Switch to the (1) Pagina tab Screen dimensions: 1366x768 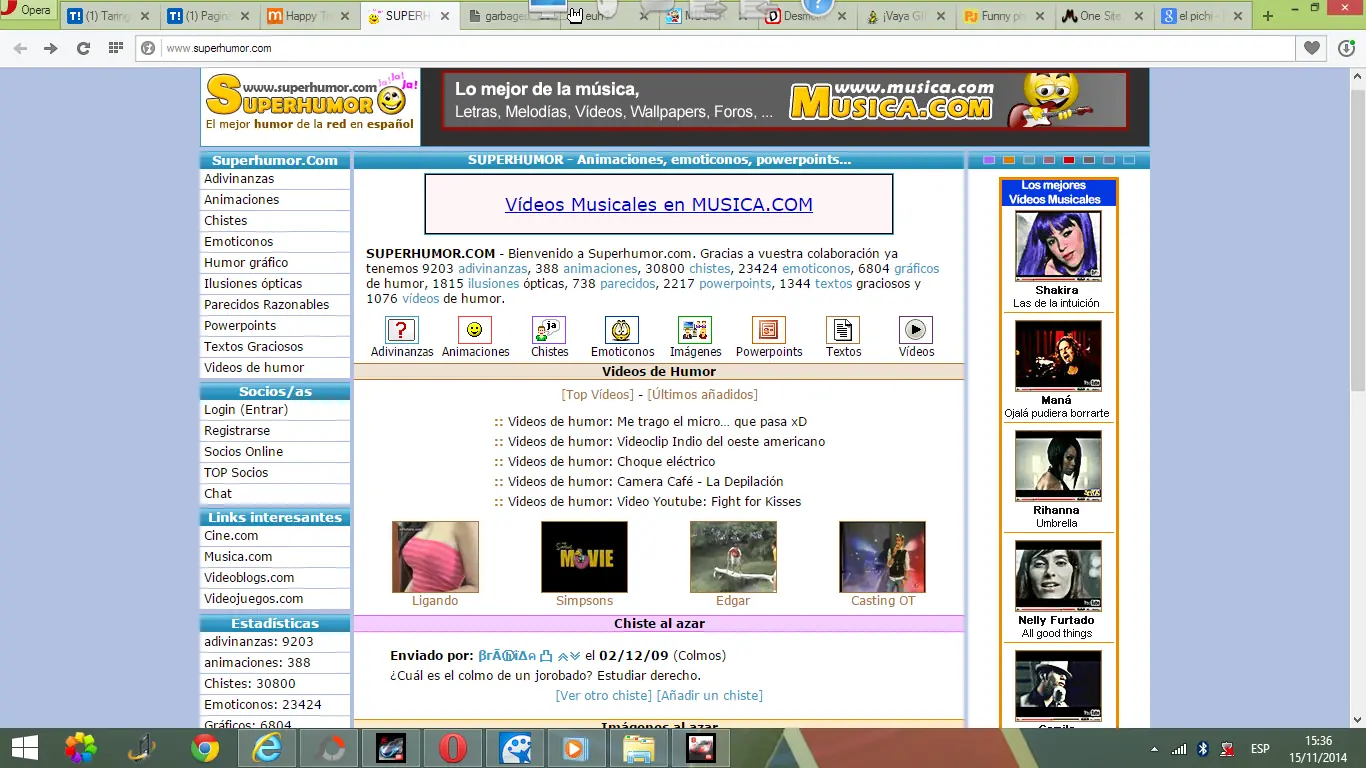(211, 16)
